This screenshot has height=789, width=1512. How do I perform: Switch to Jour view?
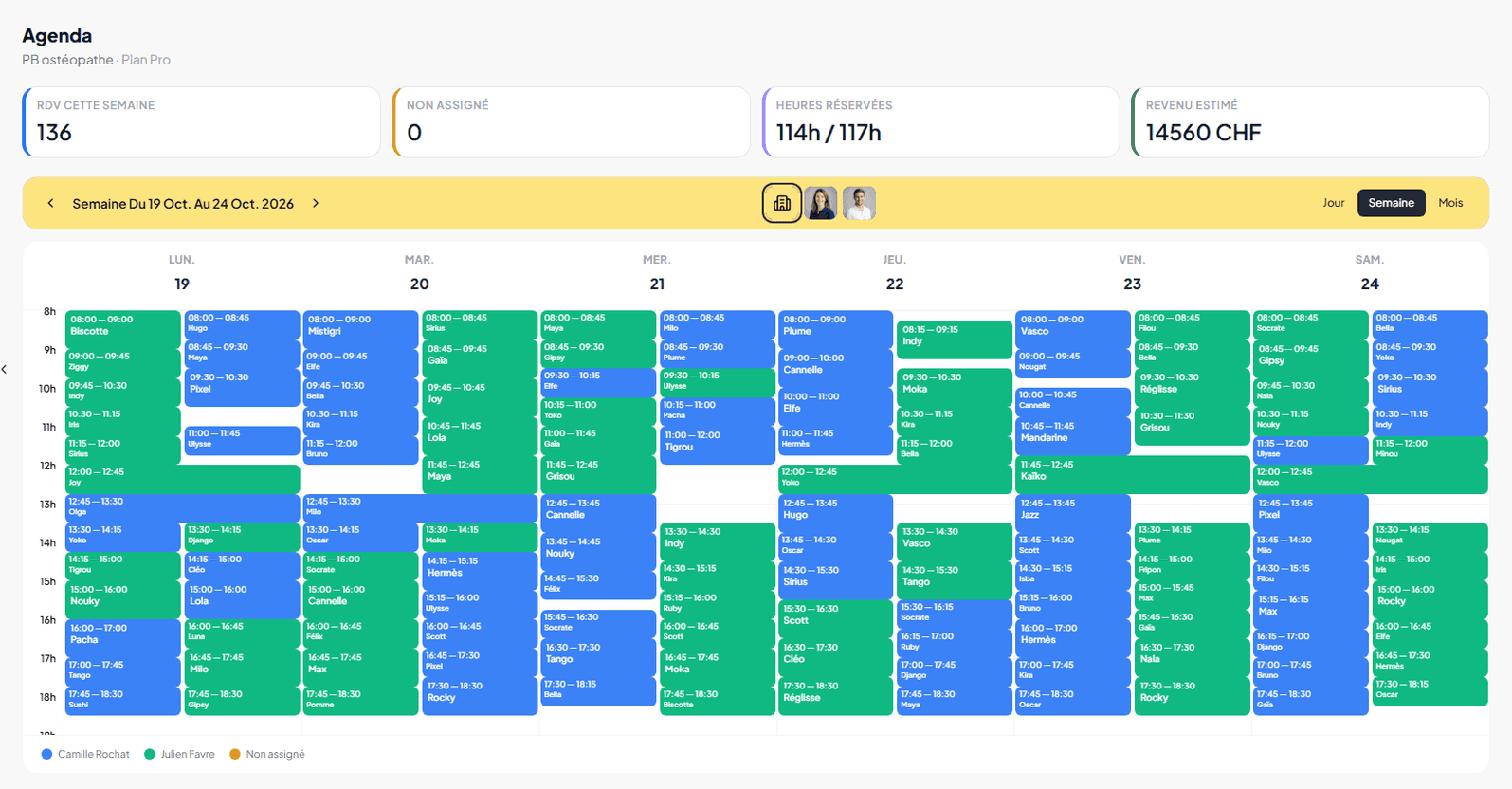pos(1334,203)
